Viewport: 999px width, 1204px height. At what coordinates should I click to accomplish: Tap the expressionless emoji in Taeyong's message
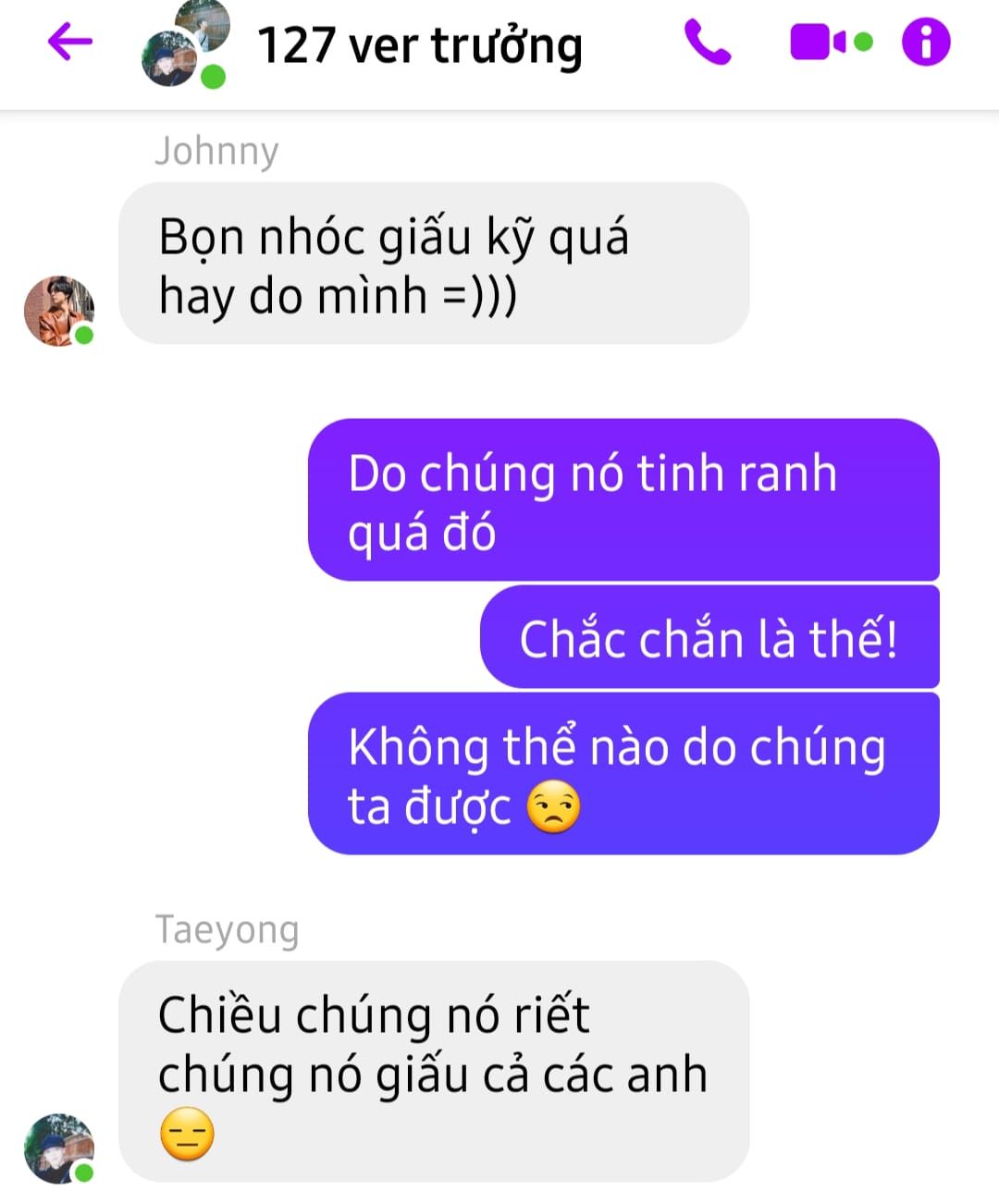coord(187,1134)
